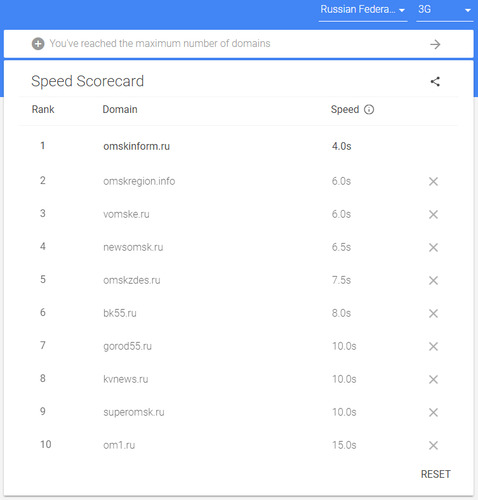Image resolution: width=478 pixels, height=500 pixels.
Task: Remove bk55.ru using its X icon
Action: tap(433, 313)
